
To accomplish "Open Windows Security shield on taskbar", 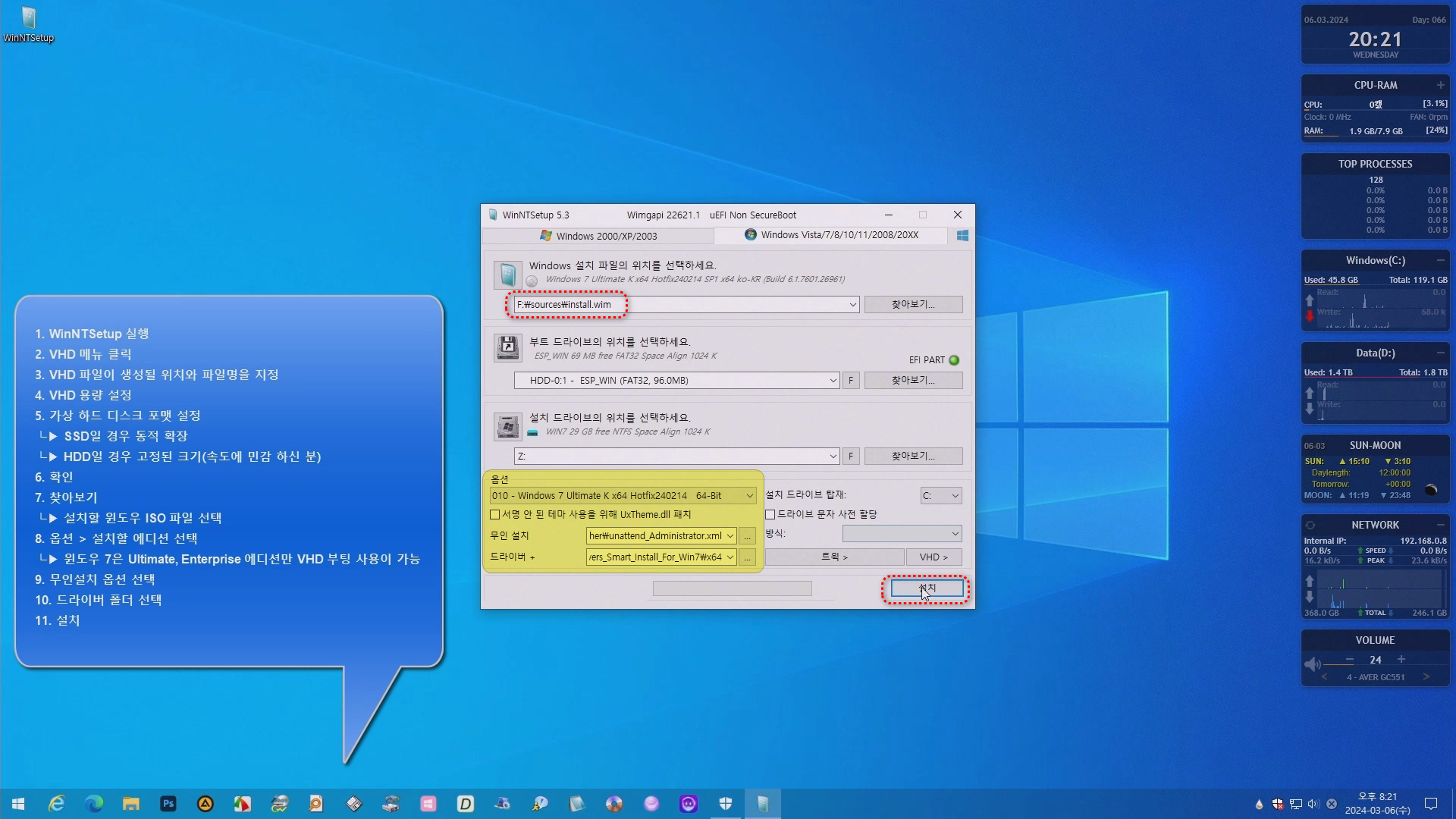I will pyautogui.click(x=726, y=804).
